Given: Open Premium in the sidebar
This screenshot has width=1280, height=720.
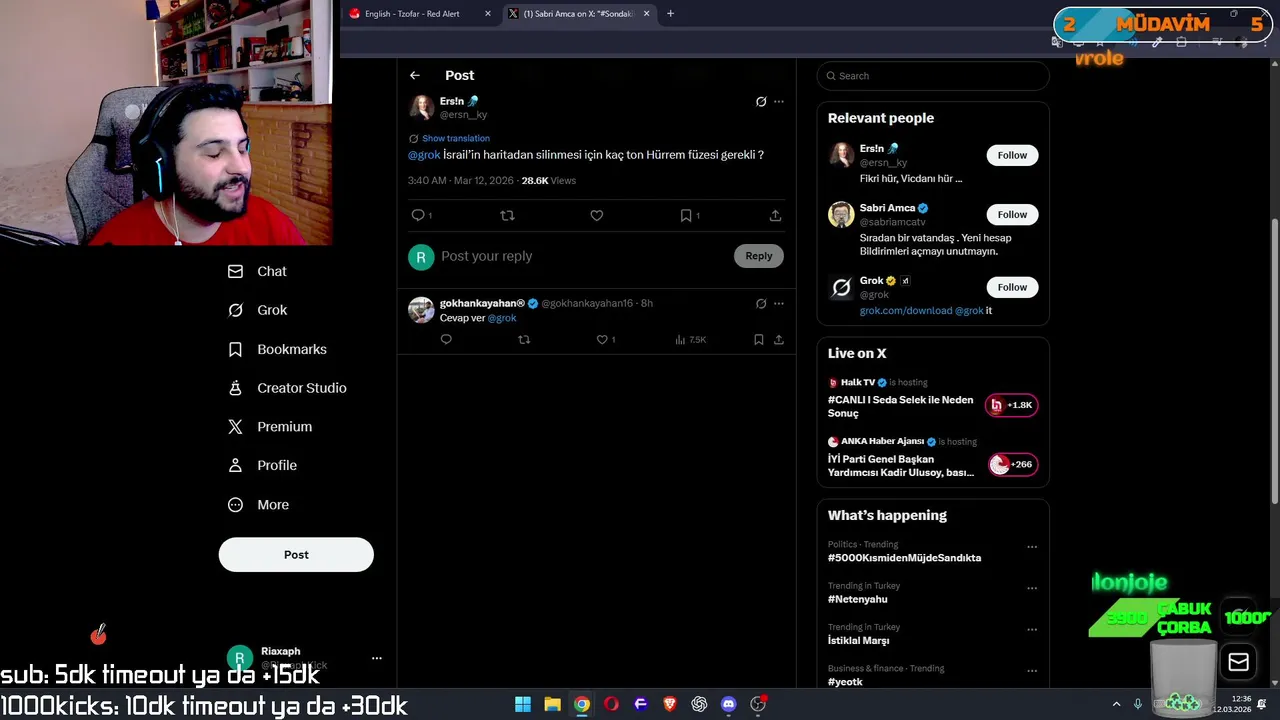Looking at the screenshot, I should 270,426.
